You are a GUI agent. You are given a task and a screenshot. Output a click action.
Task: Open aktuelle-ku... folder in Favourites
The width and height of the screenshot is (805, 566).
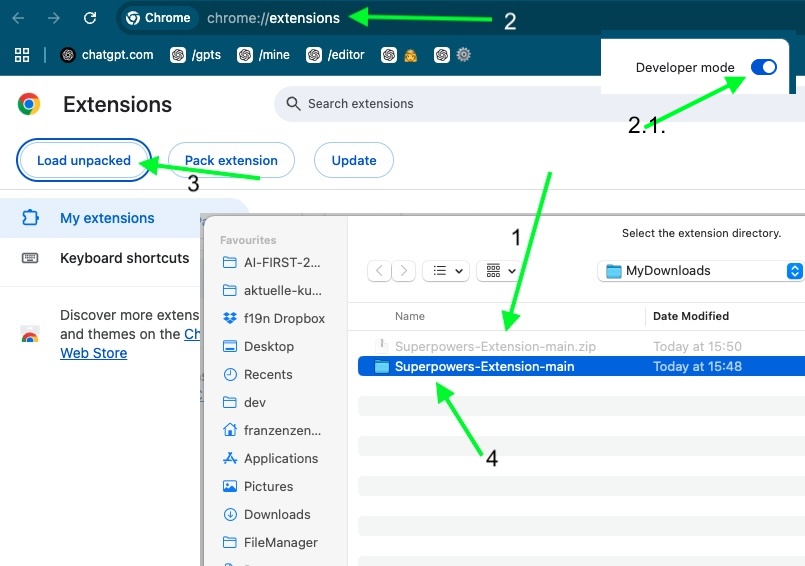pyautogui.click(x=272, y=291)
